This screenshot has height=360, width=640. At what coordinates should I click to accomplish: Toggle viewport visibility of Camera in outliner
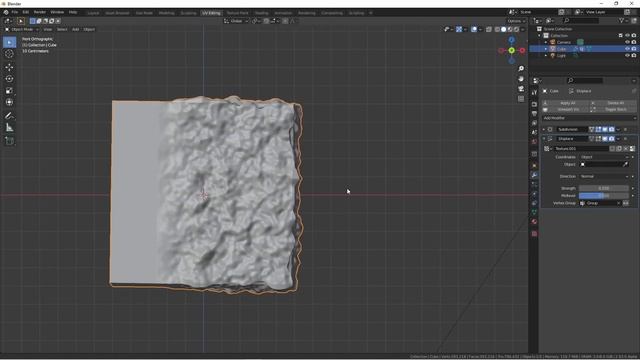(627, 42)
